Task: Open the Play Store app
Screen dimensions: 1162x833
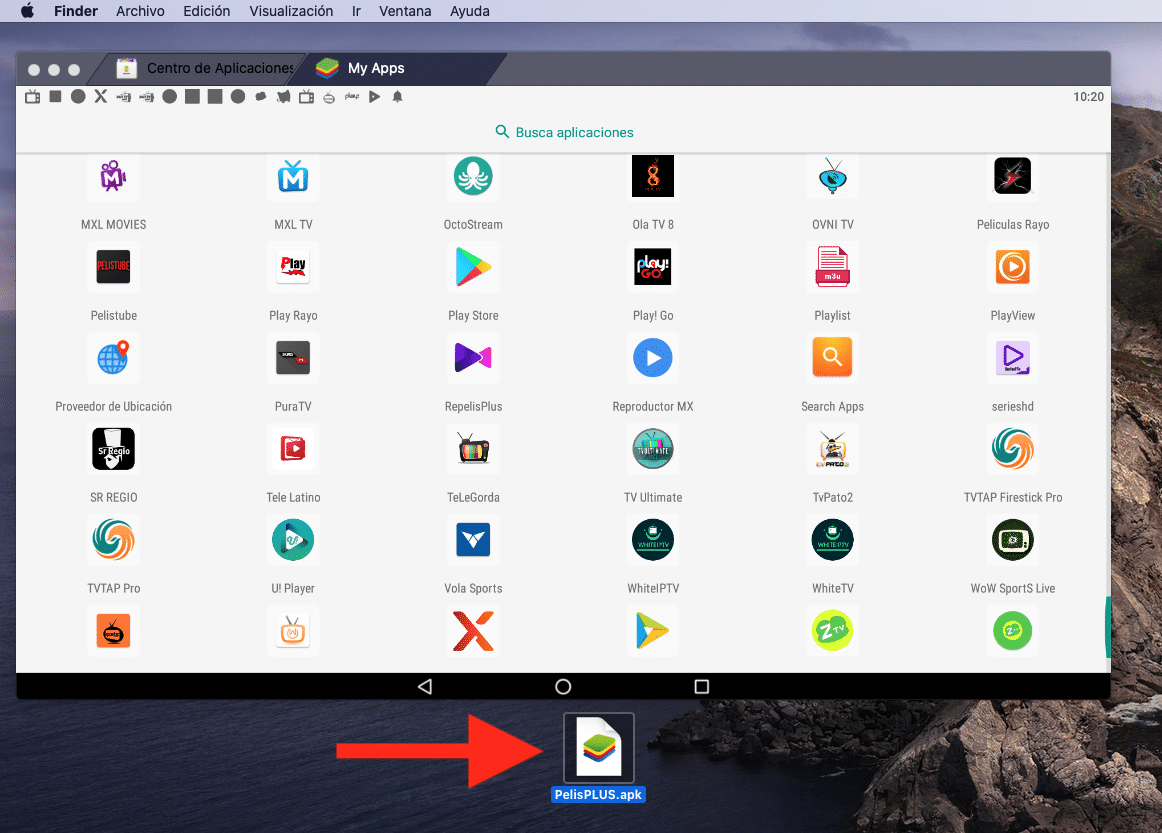Action: tap(473, 267)
